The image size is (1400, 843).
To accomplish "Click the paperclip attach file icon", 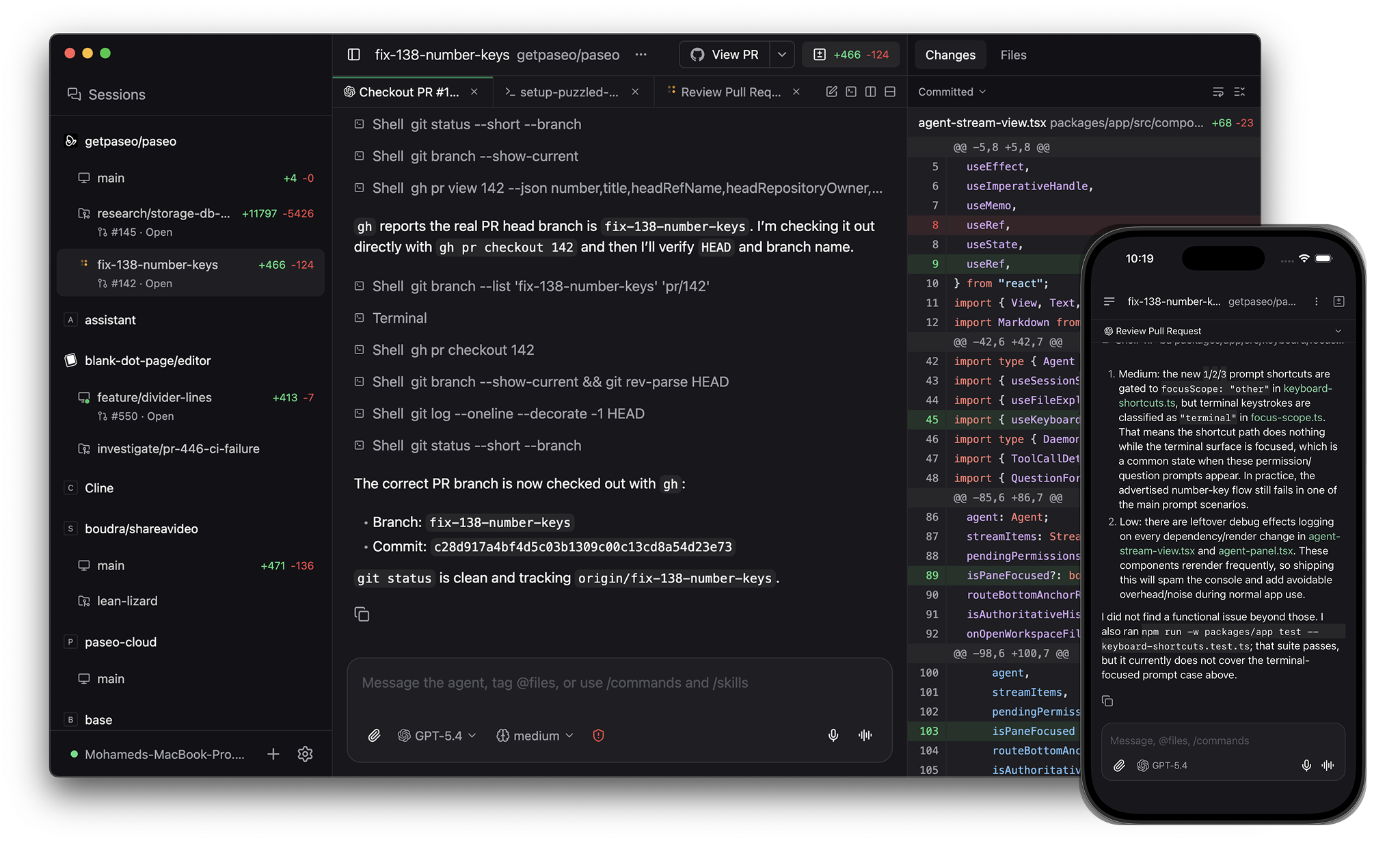I will 374,736.
